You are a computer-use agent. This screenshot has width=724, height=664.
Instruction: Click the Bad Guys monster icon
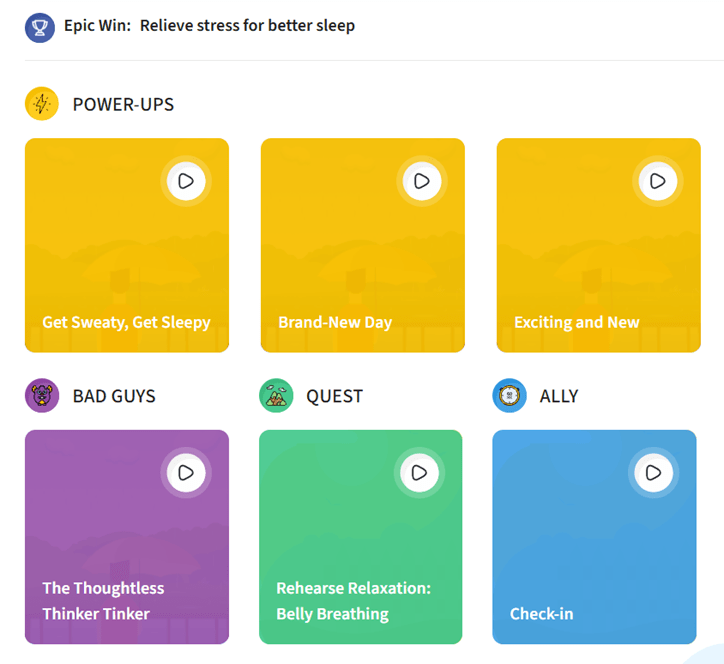(x=42, y=396)
